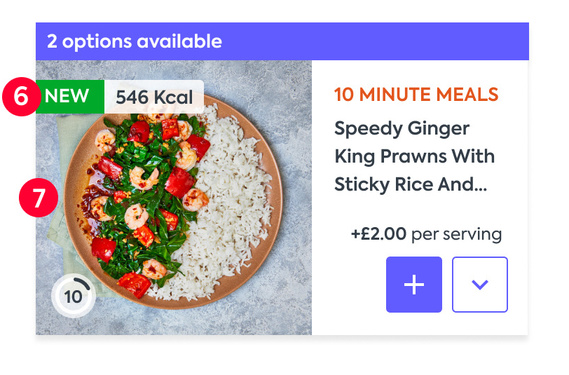Expand recipe options with the chevron button
569x375 pixels.
tap(480, 284)
